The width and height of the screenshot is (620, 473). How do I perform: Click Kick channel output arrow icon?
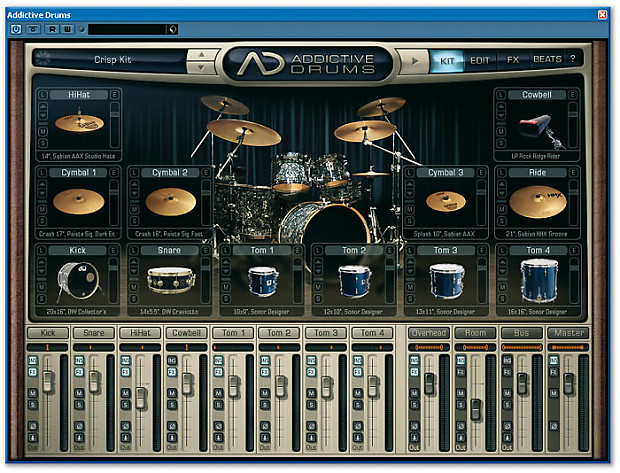[x=32, y=438]
